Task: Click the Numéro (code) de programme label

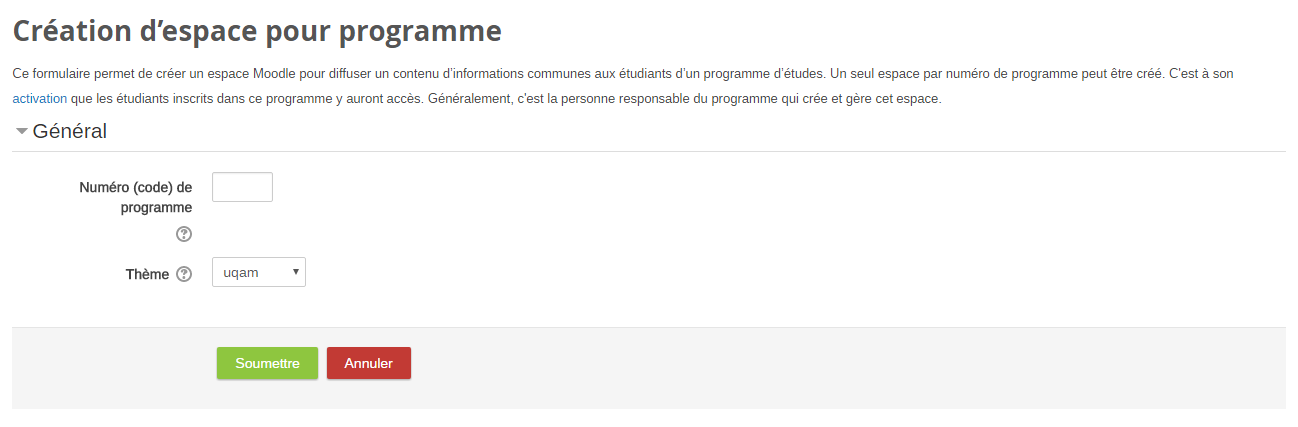Action: [136, 197]
